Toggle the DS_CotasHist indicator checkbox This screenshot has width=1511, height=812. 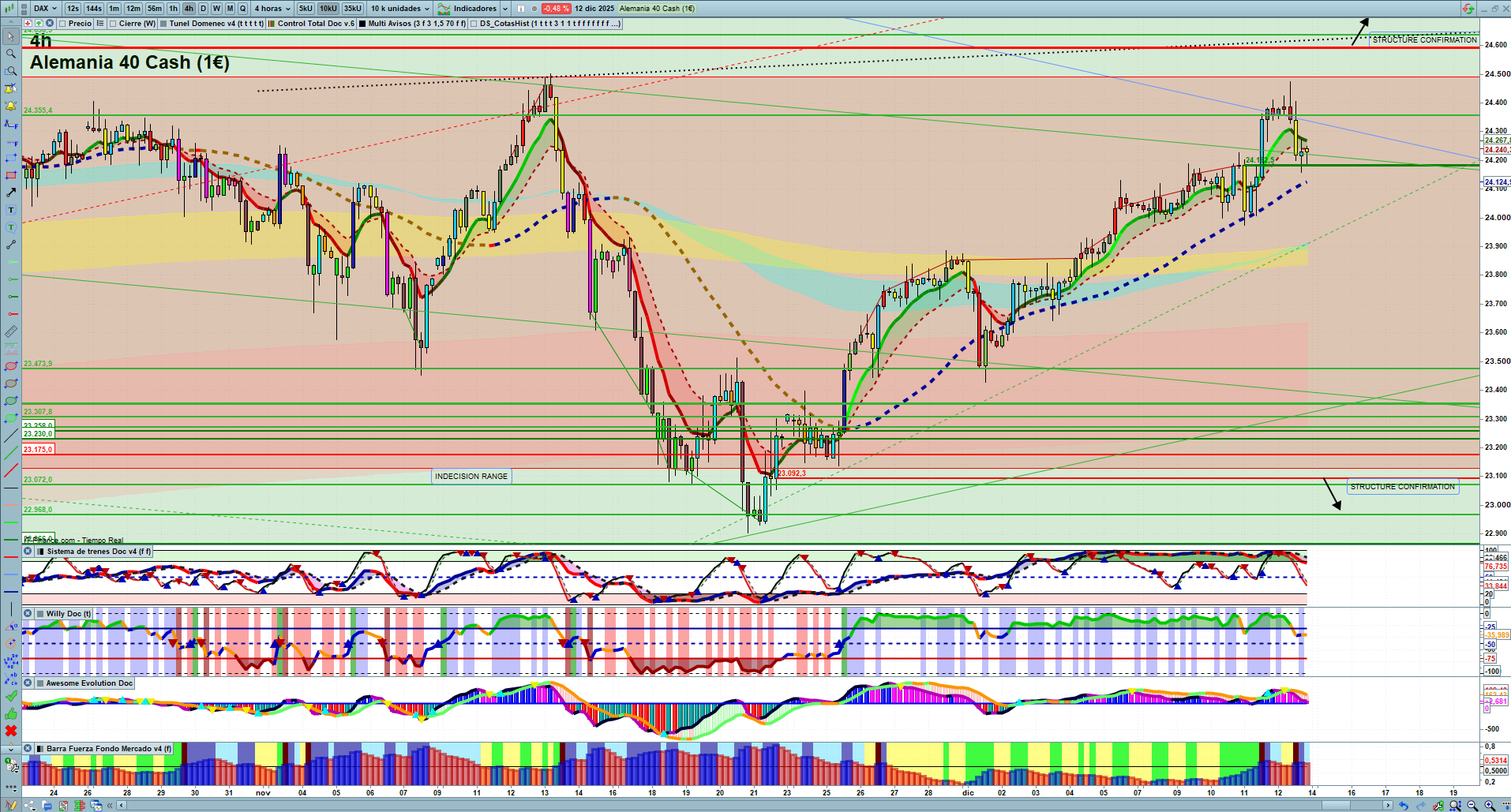(x=474, y=24)
